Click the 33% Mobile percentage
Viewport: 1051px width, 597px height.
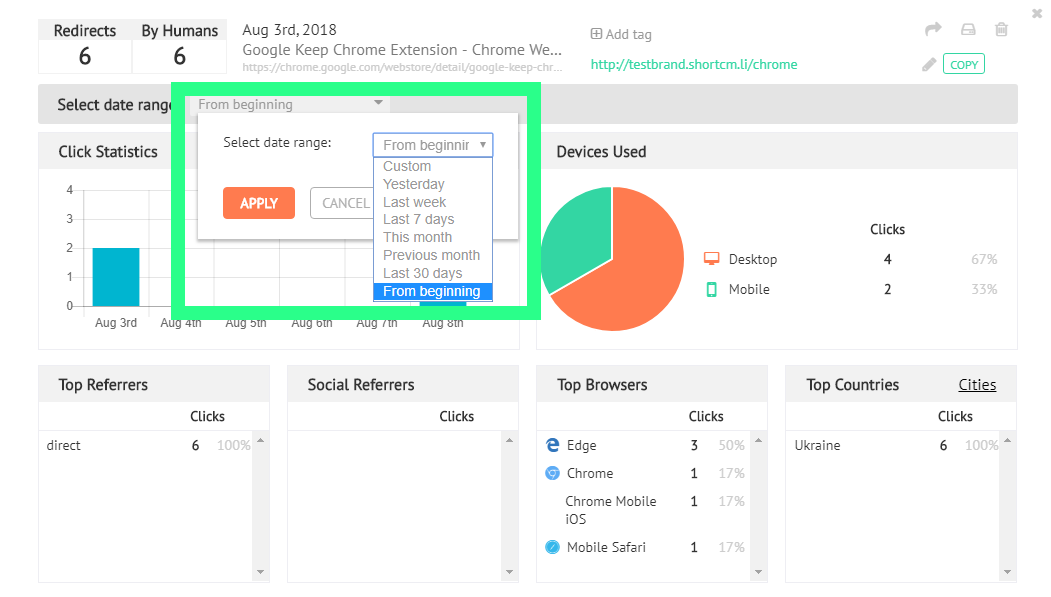(984, 289)
